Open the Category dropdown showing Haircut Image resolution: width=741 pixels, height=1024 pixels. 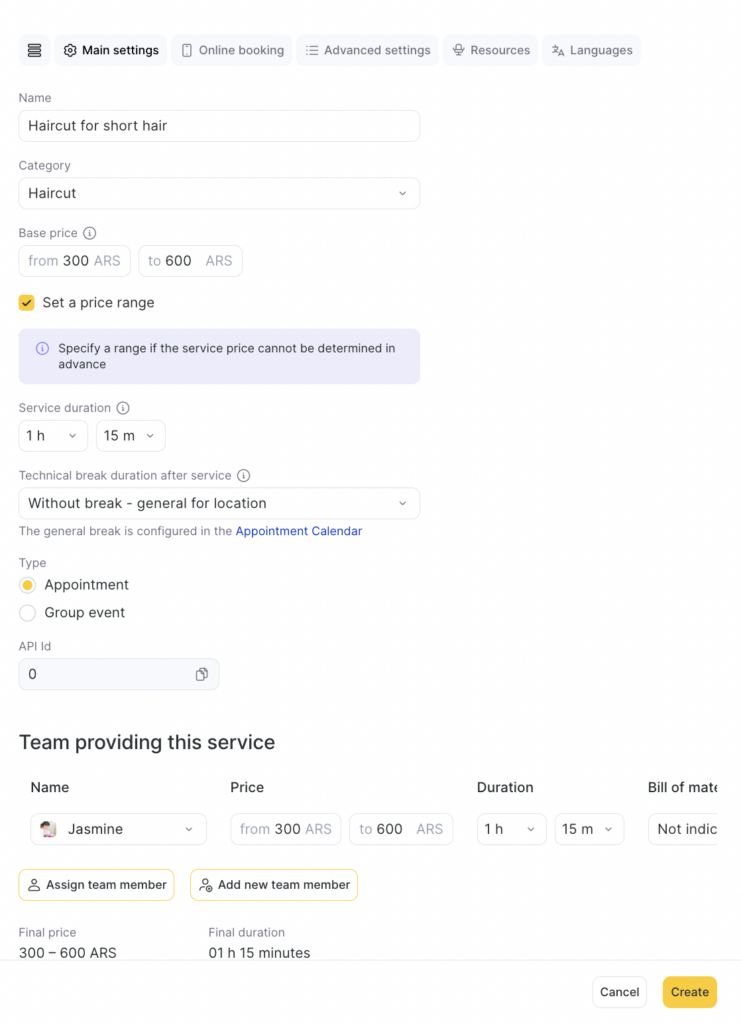[x=219, y=193]
